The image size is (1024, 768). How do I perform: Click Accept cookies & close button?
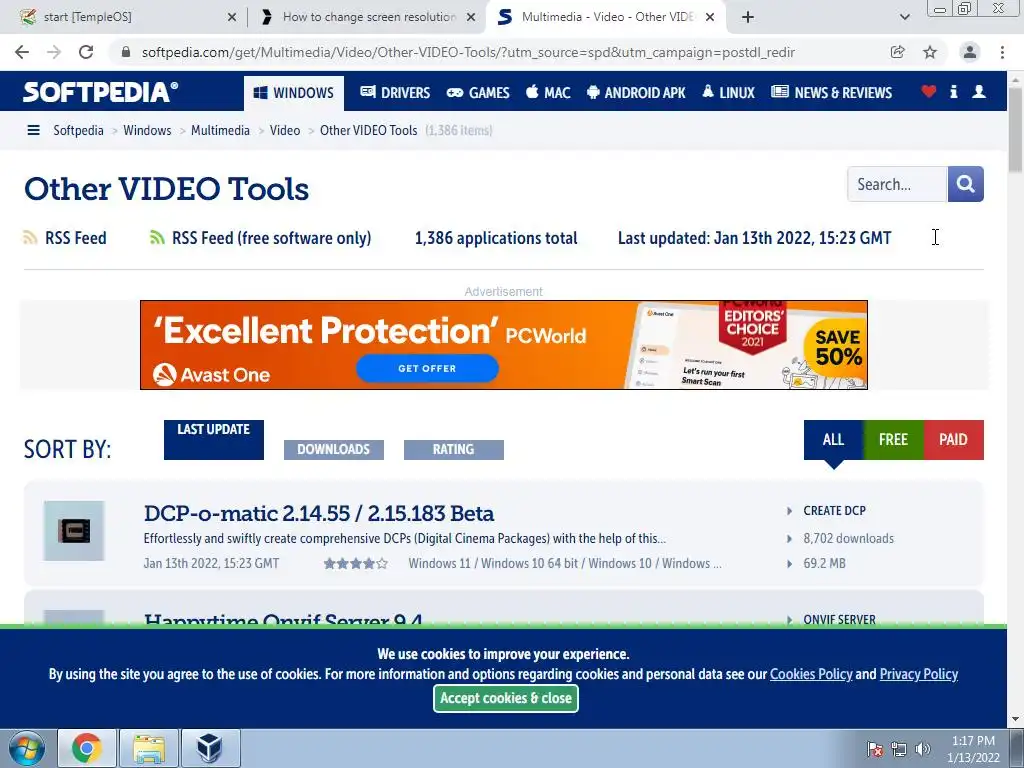[505, 698]
